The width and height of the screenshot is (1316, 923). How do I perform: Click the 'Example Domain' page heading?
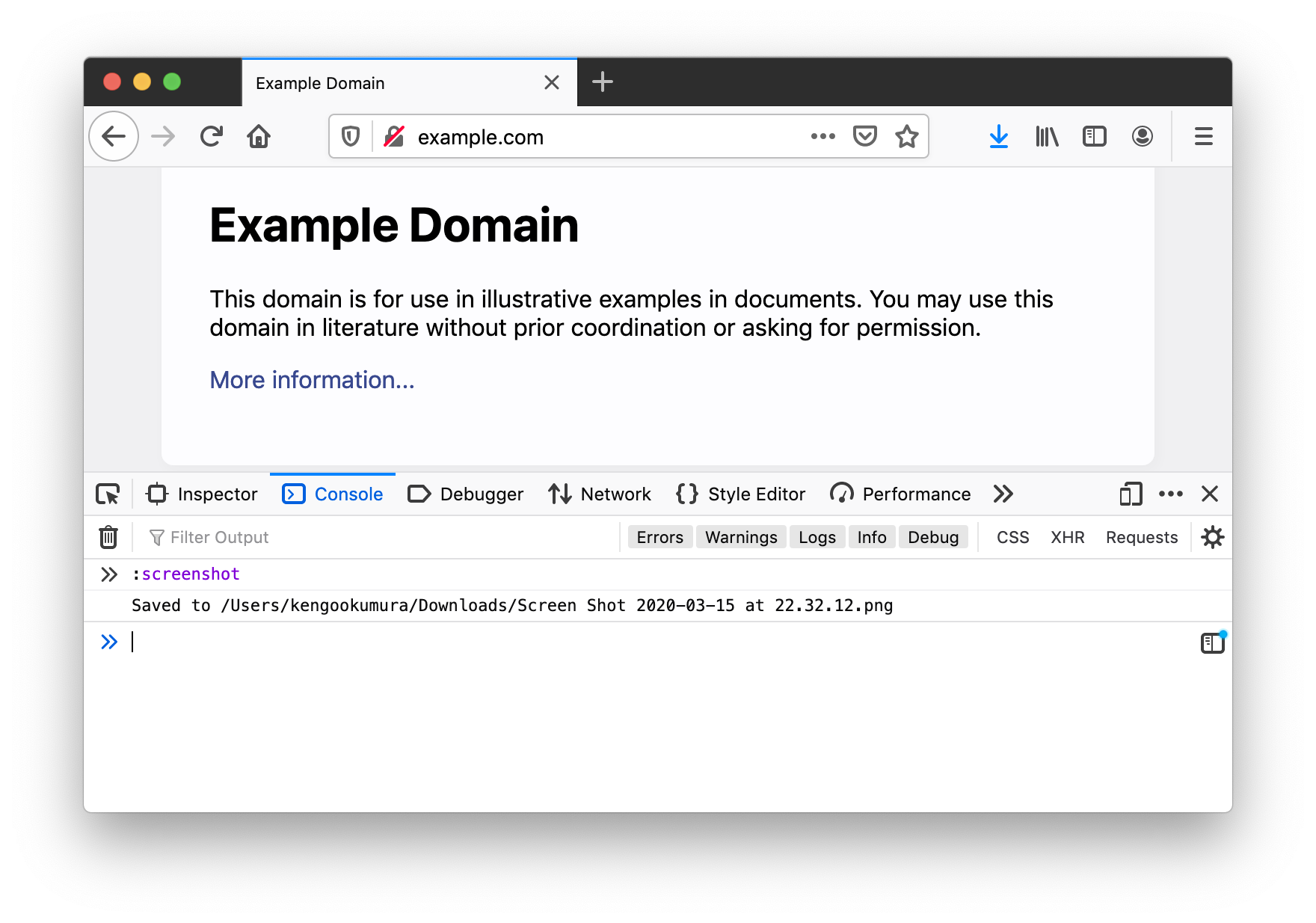tap(394, 225)
